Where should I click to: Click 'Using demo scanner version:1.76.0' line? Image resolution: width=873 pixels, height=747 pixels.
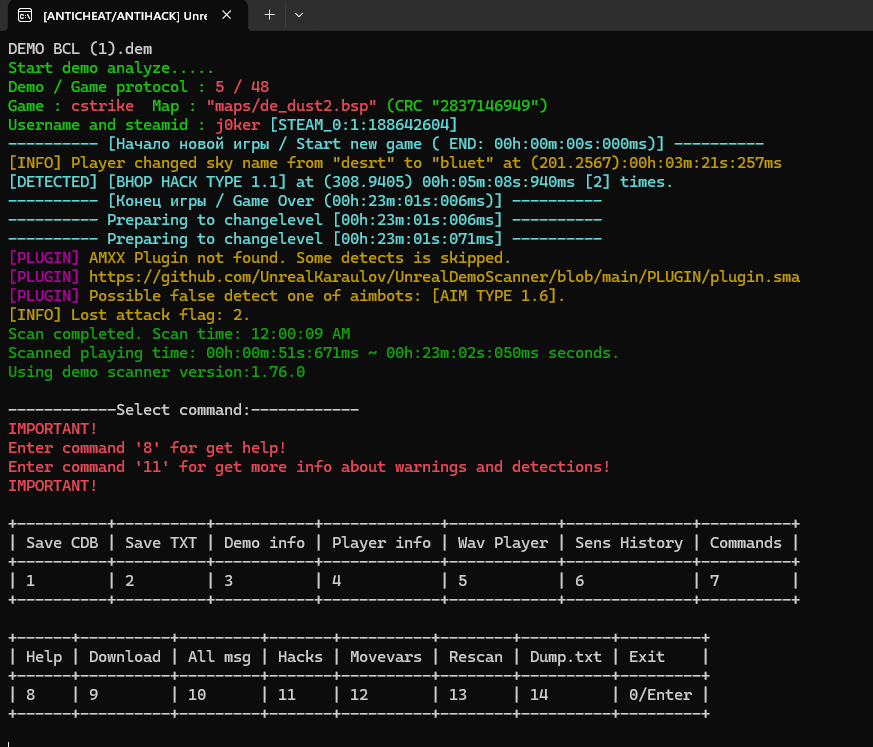point(156,371)
